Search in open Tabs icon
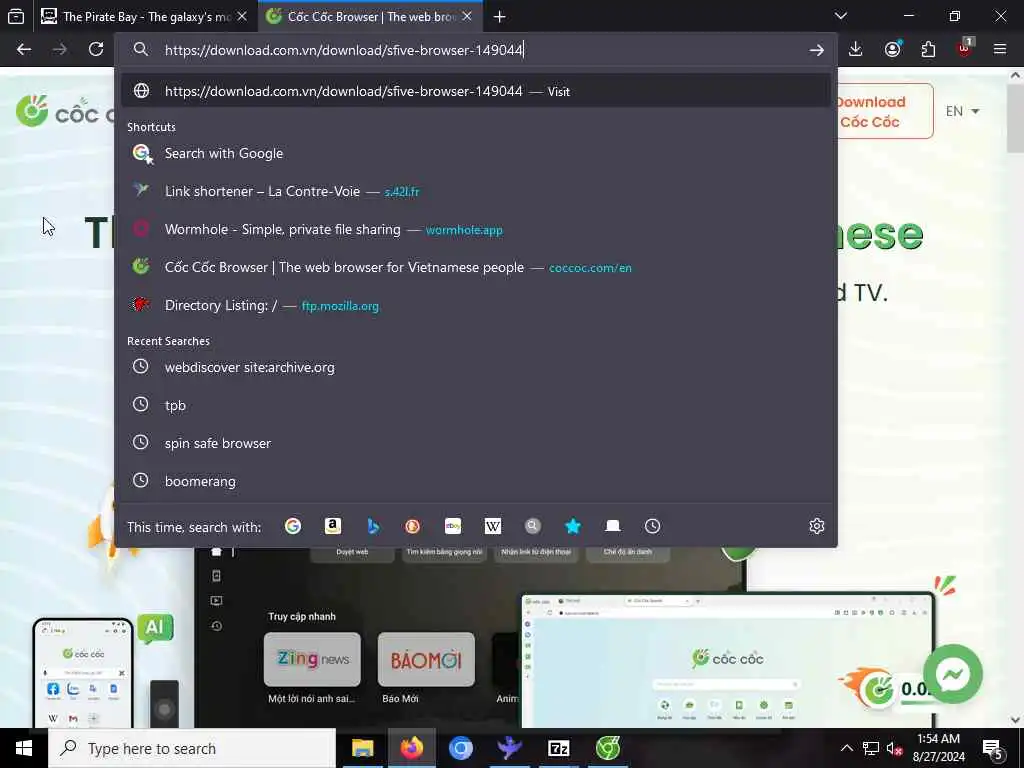Screen dimensions: 1024x768 613,526
